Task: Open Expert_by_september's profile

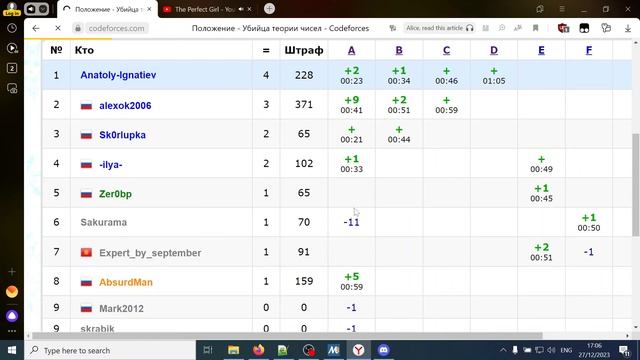Action: 150,253
